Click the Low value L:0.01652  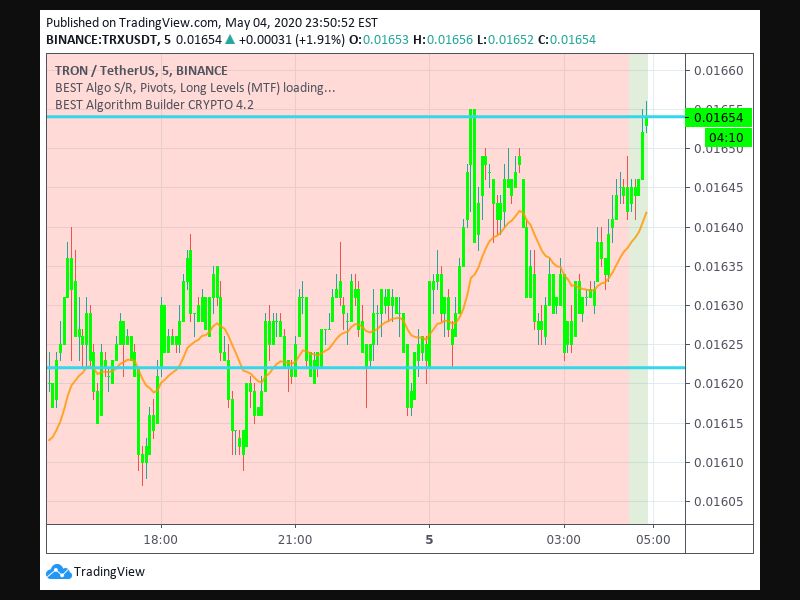pos(505,40)
